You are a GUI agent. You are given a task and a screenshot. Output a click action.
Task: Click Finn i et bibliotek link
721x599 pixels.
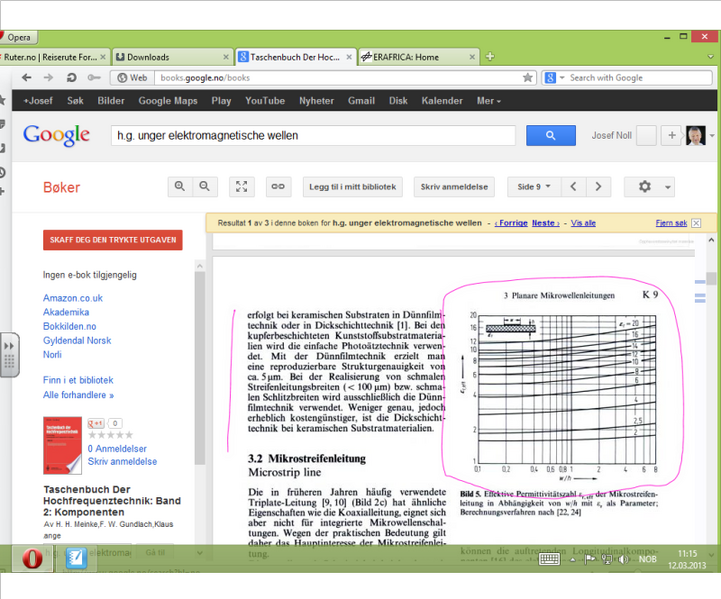coord(78,380)
